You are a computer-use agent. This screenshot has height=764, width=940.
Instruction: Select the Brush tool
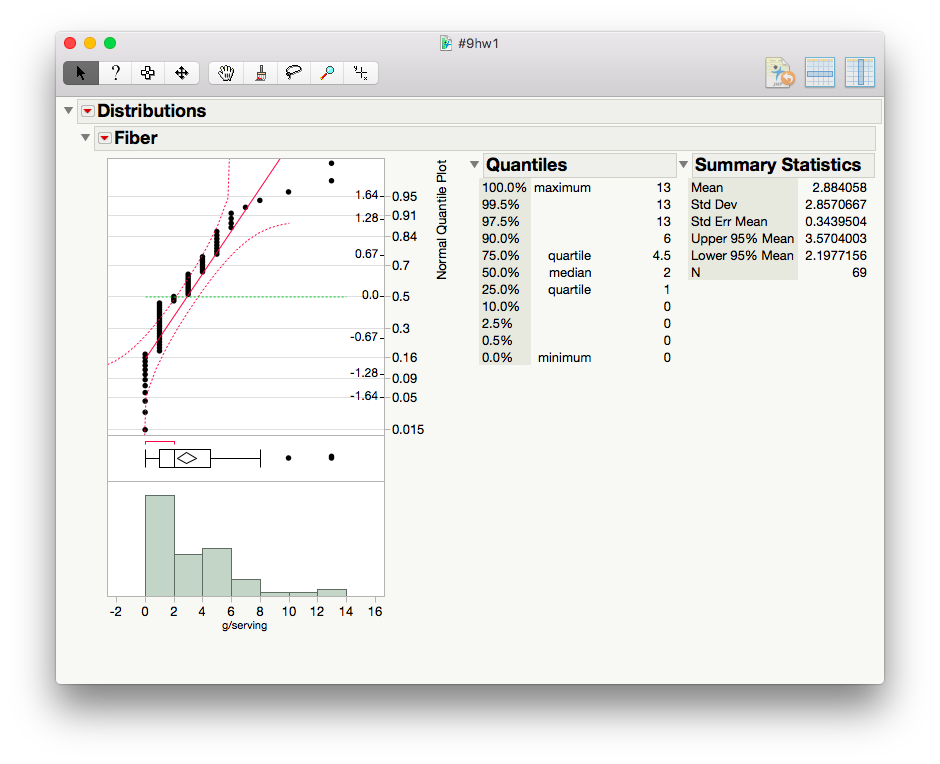260,73
